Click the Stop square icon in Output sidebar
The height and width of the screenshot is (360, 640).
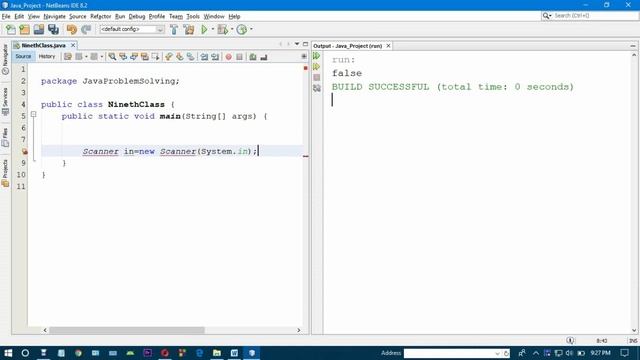(317, 77)
